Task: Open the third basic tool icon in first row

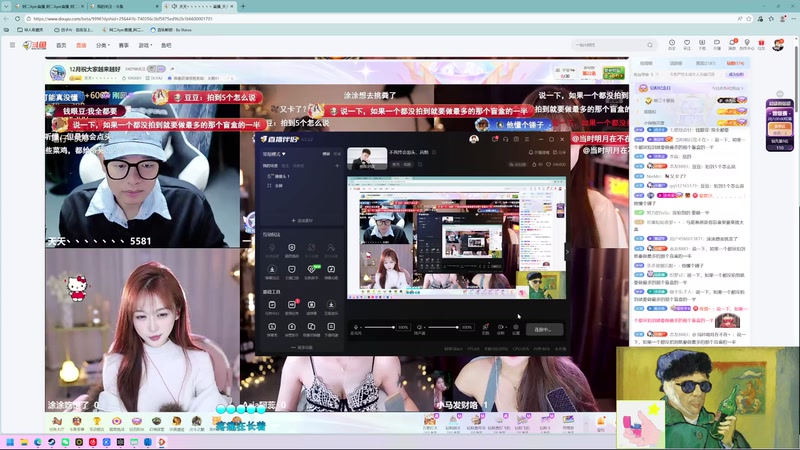Action: (x=311, y=307)
